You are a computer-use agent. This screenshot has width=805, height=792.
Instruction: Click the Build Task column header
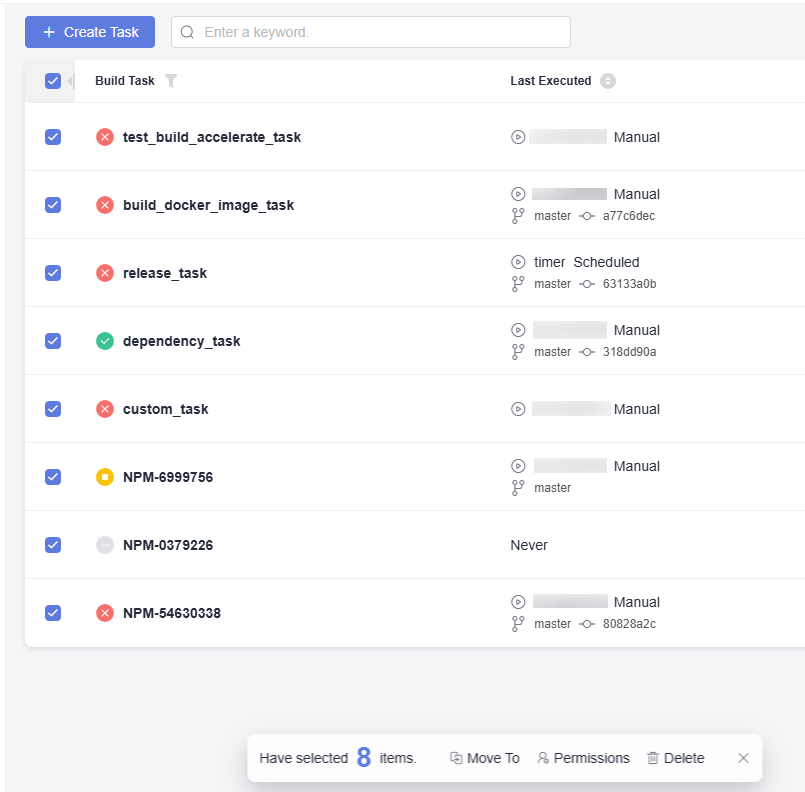(x=125, y=81)
